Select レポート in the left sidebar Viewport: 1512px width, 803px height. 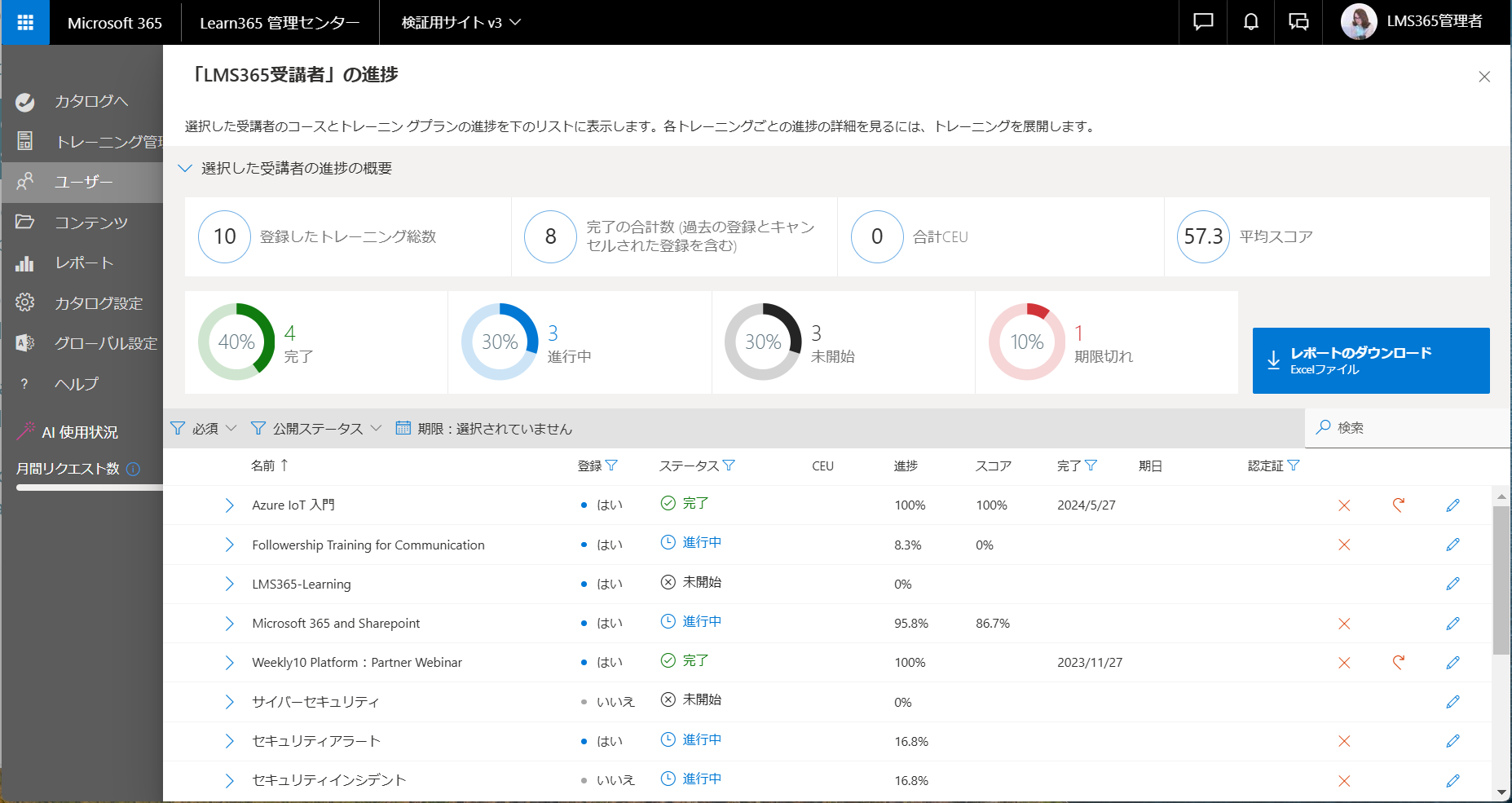[x=84, y=263]
